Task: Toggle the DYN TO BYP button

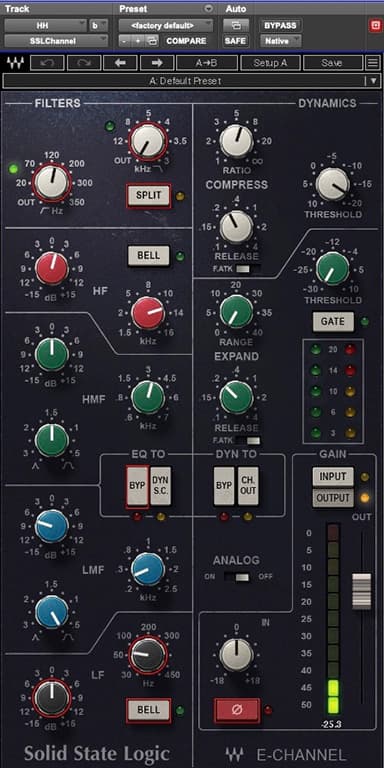Action: pyautogui.click(x=224, y=485)
